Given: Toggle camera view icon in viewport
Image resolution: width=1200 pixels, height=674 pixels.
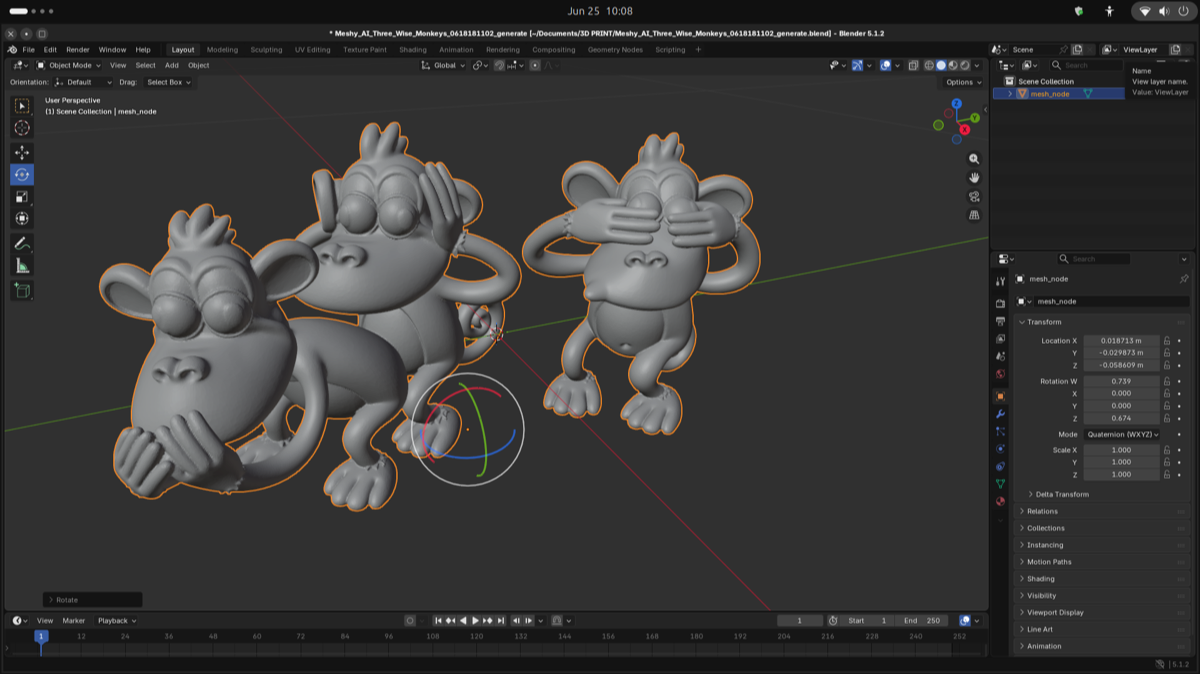Looking at the screenshot, I should pyautogui.click(x=974, y=196).
